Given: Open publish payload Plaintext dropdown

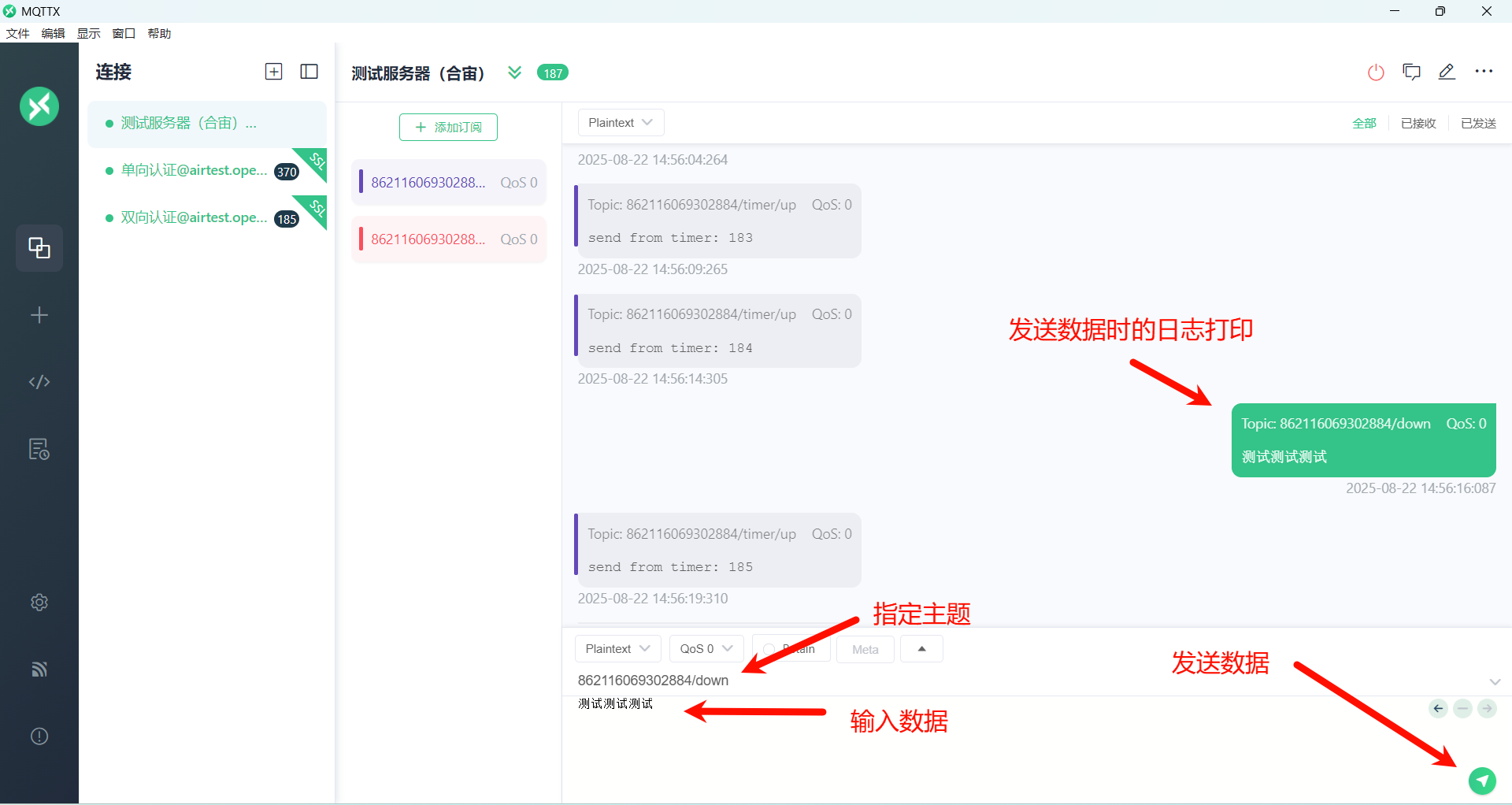Looking at the screenshot, I should click(617, 649).
